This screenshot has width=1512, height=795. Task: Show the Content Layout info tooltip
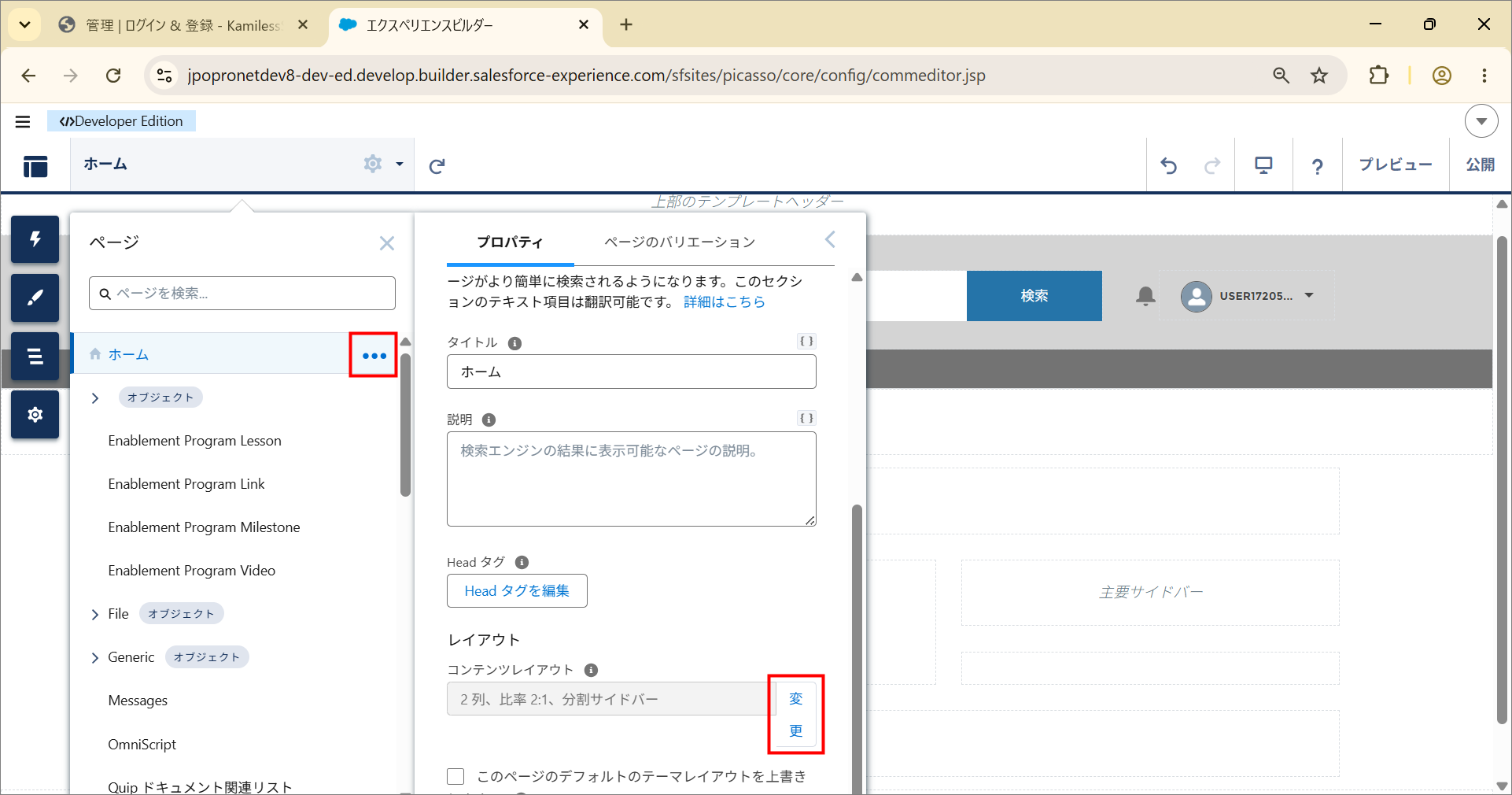tap(591, 670)
